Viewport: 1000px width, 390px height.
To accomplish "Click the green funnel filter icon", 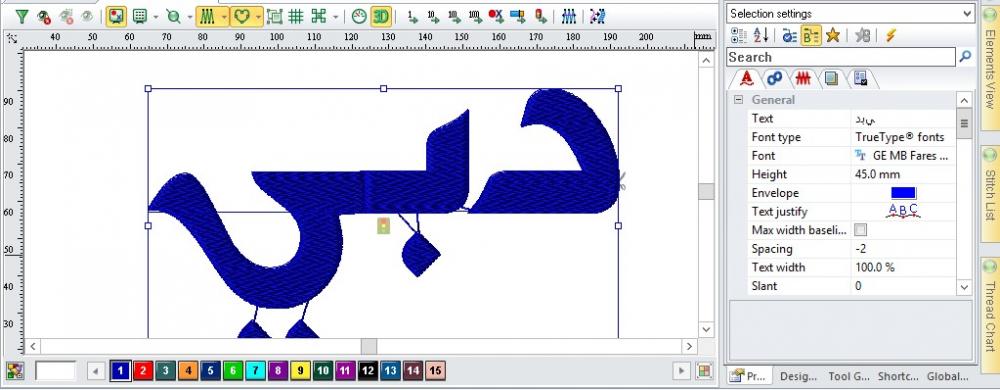I will coord(22,17).
